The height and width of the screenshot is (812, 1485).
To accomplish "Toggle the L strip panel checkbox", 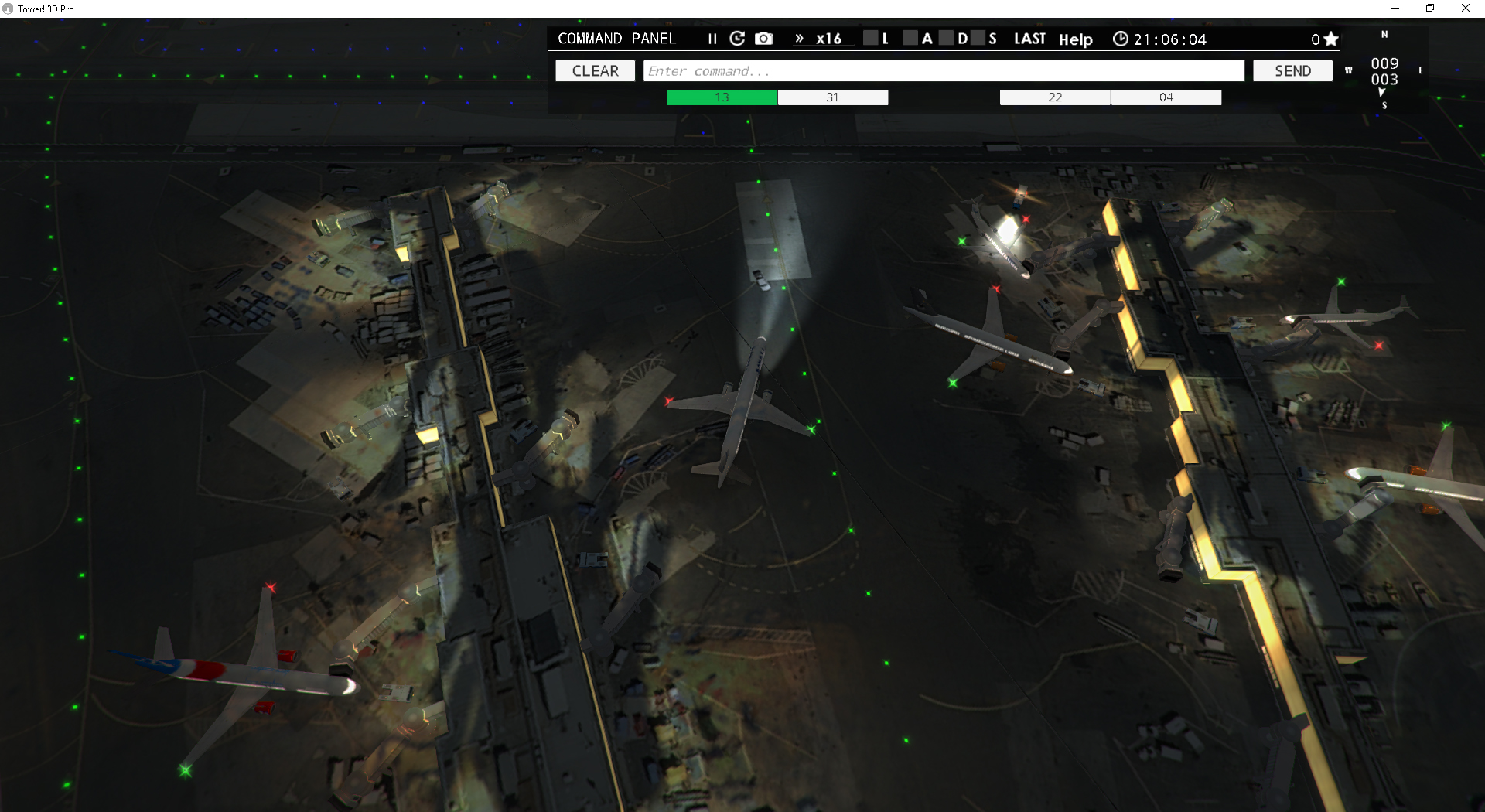I will [869, 37].
